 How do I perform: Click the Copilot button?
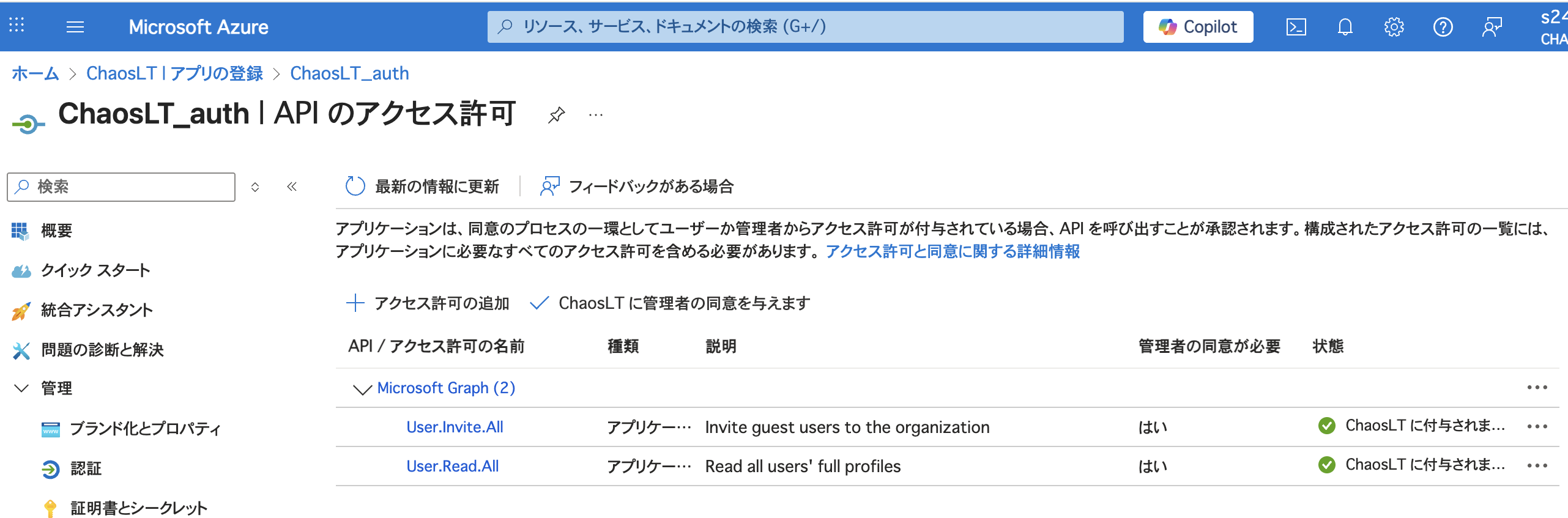click(x=1197, y=27)
